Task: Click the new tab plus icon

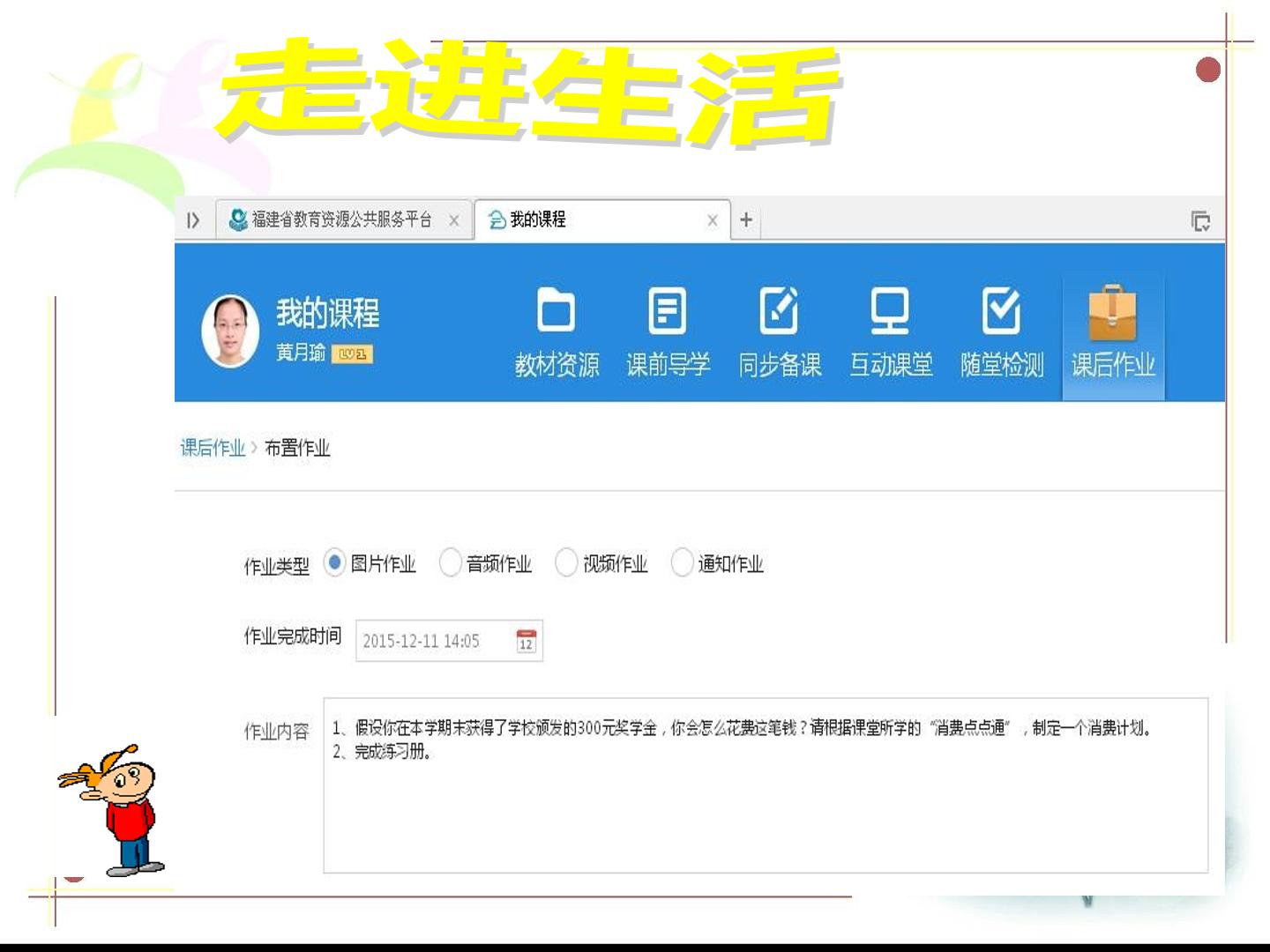Action: [x=746, y=219]
